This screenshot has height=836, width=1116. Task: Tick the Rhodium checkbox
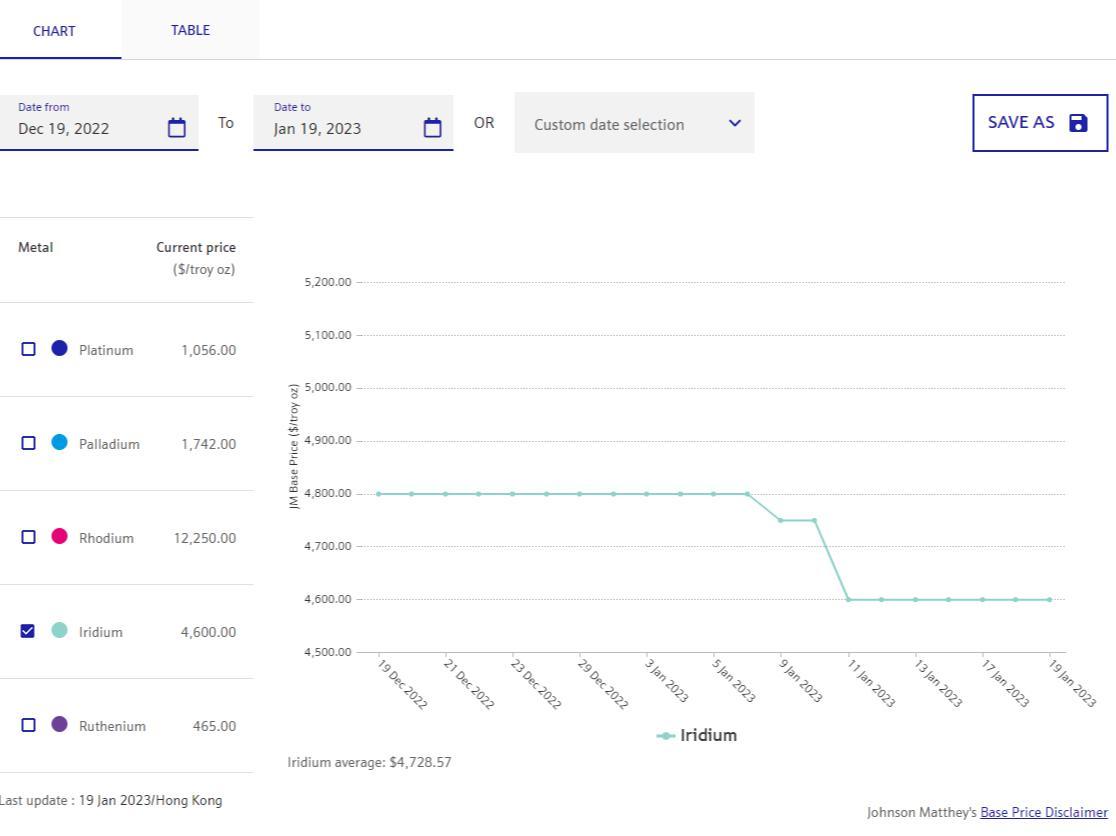28,537
